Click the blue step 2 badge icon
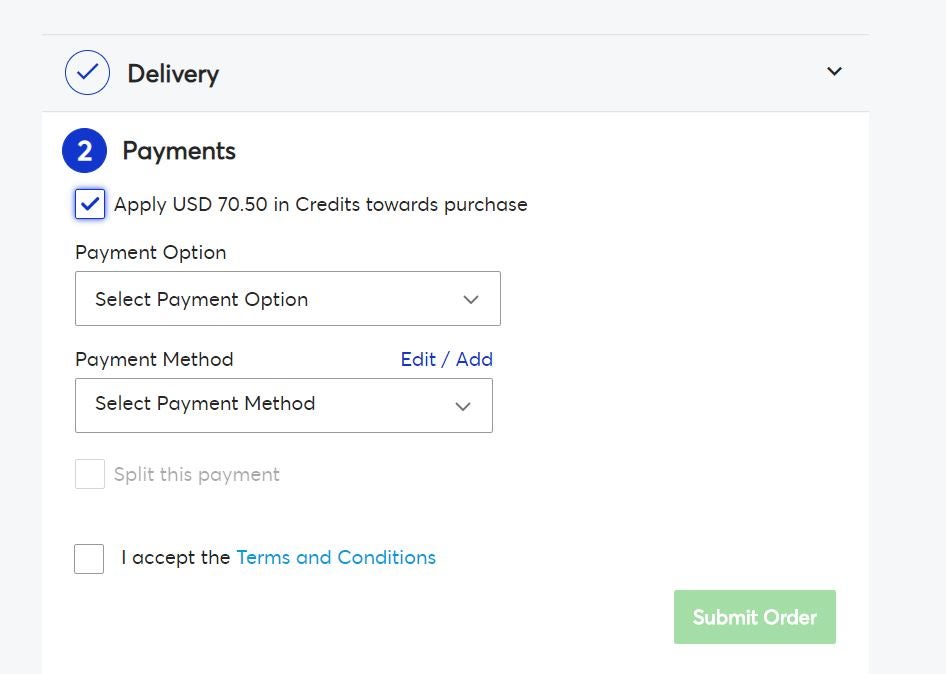The width and height of the screenshot is (946, 674). [84, 151]
